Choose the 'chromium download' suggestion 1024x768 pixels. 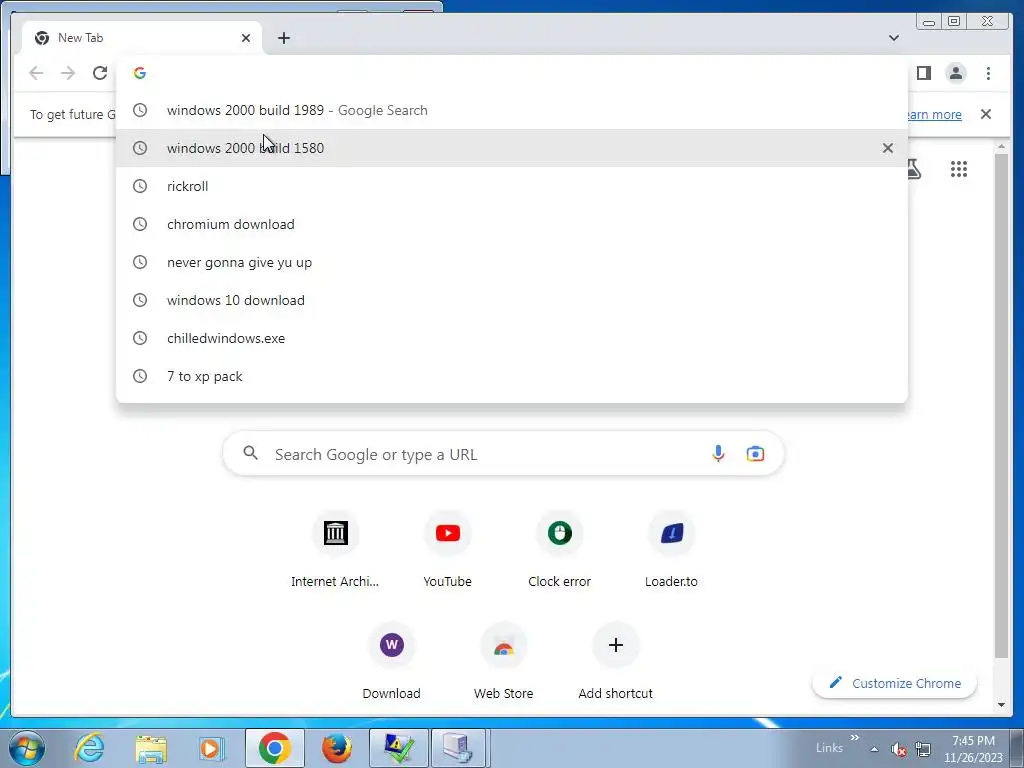(x=512, y=224)
